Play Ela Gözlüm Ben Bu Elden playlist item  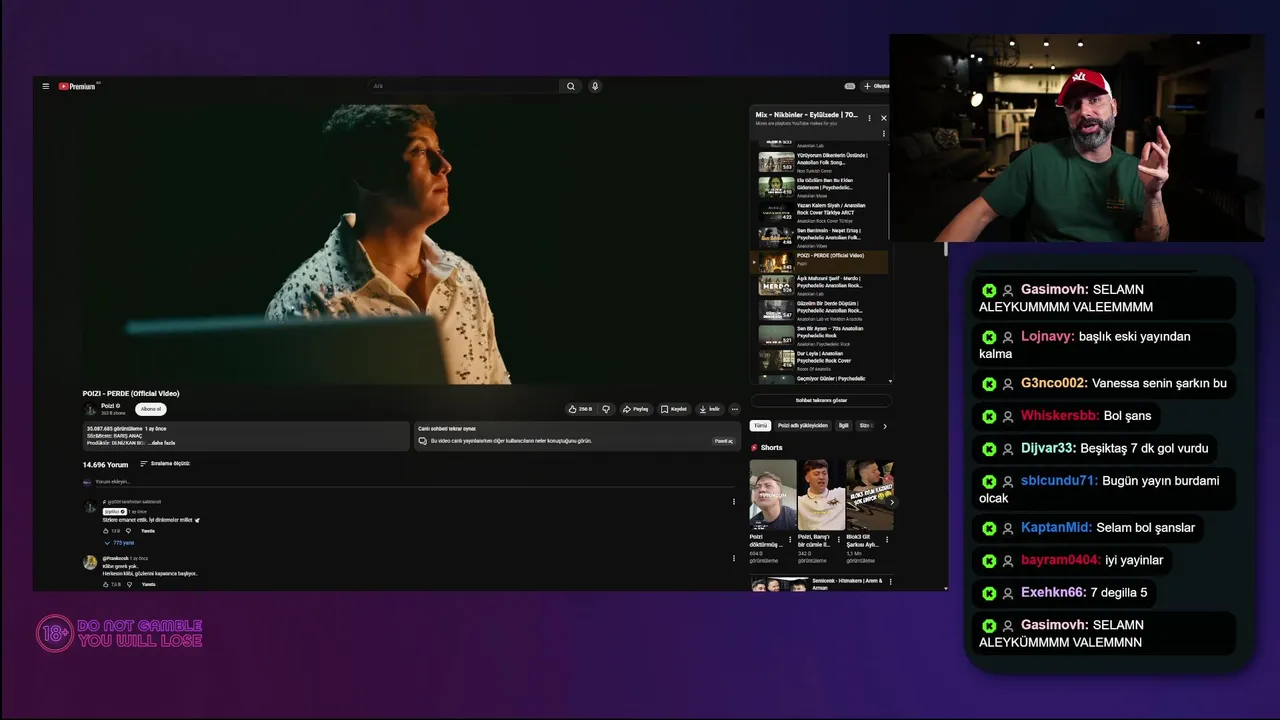coord(820,187)
